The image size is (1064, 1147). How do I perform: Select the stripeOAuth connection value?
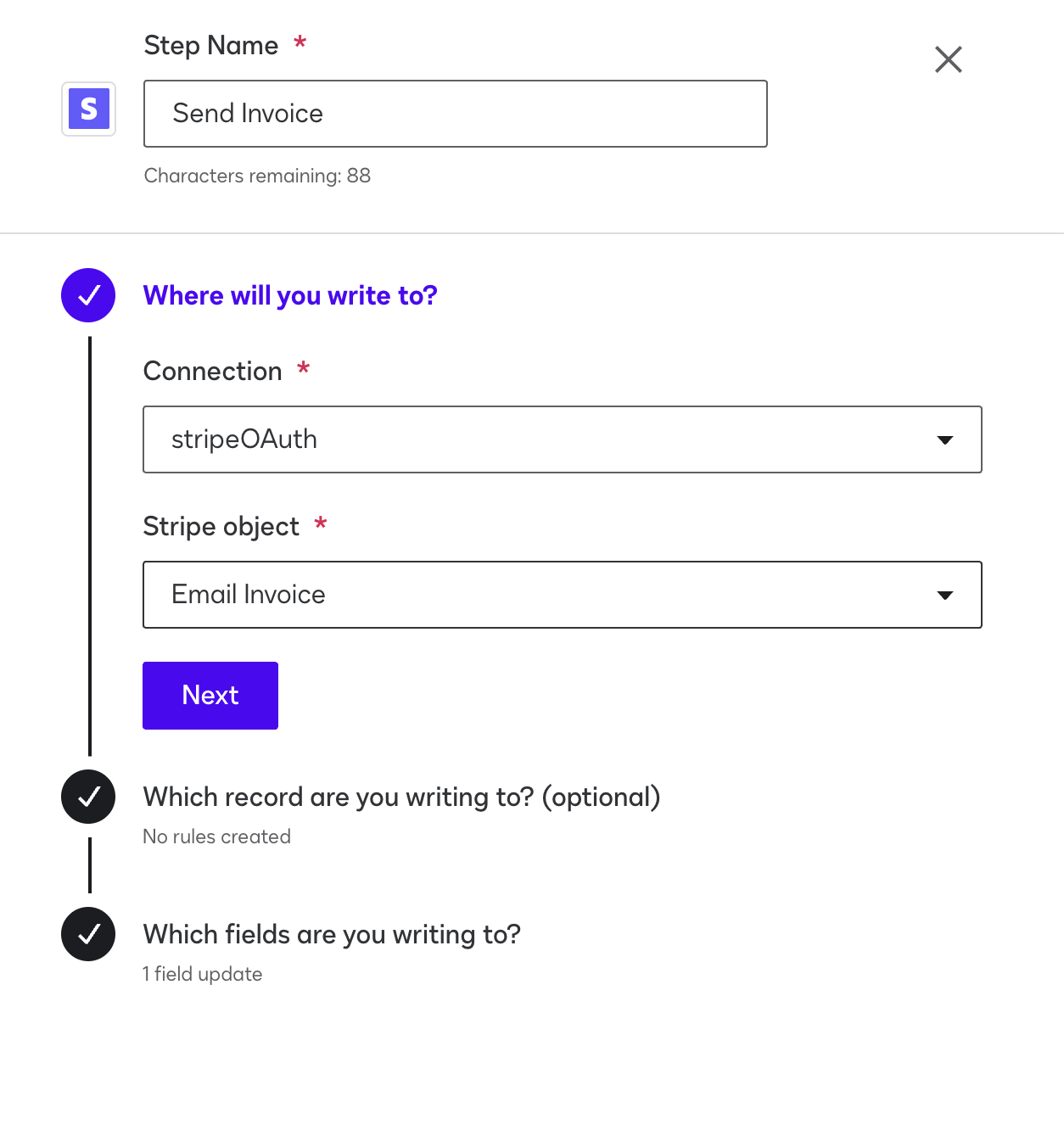(244, 439)
